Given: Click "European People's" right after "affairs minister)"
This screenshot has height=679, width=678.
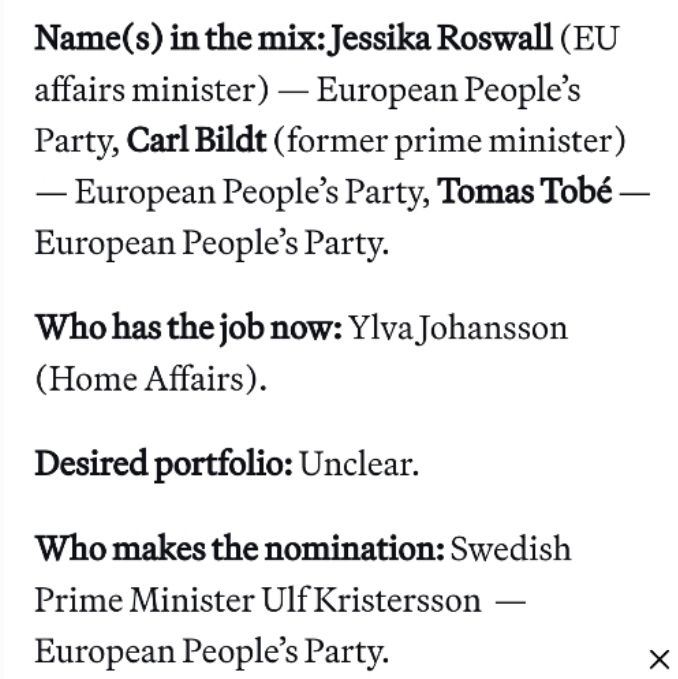Looking at the screenshot, I should click(x=448, y=90).
